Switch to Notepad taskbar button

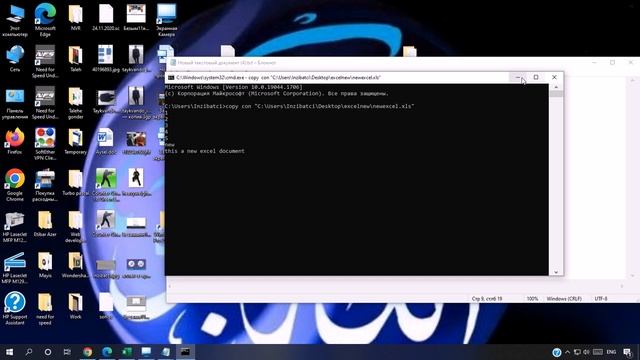click(166, 352)
